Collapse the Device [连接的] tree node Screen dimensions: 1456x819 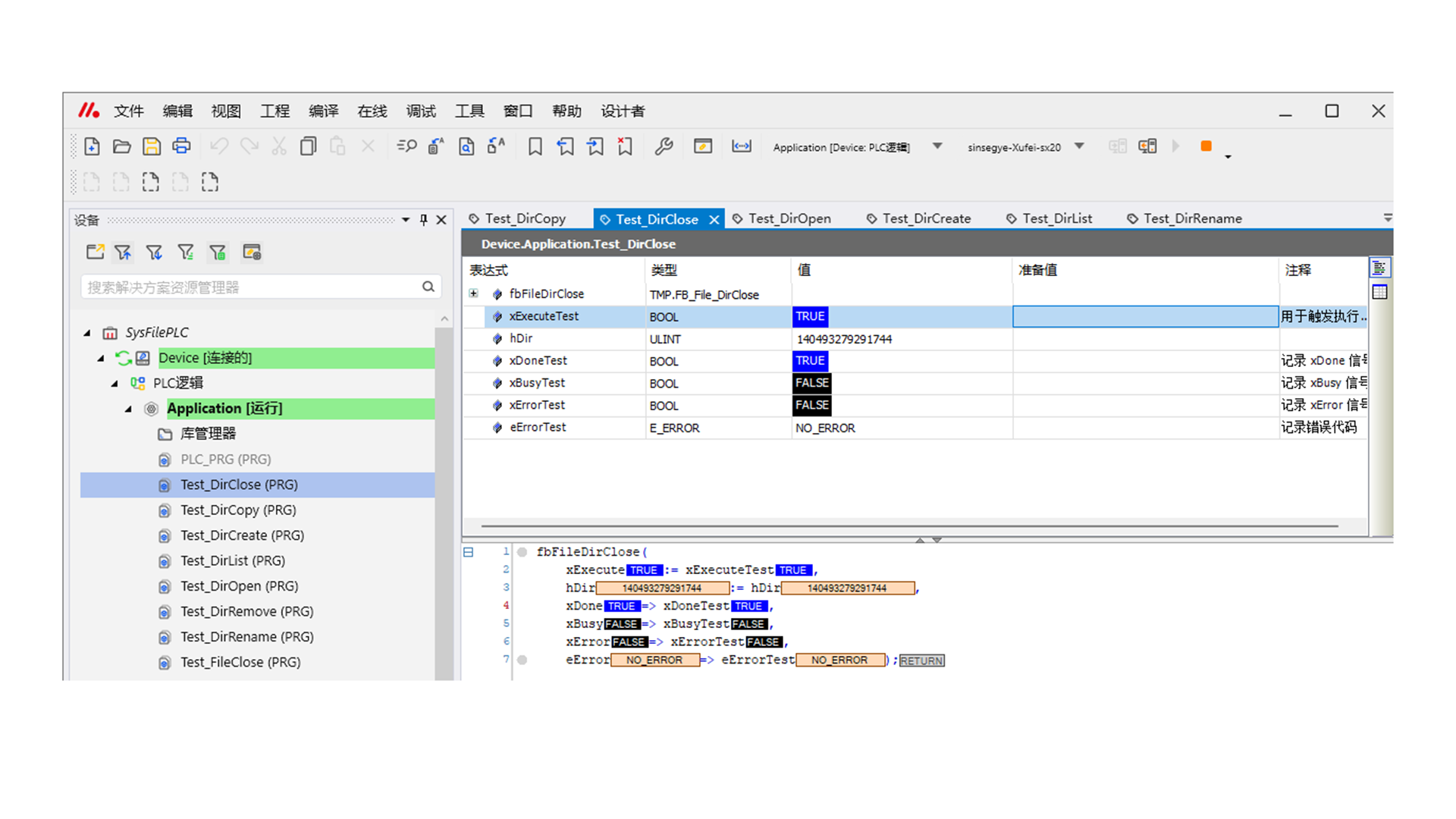point(101,358)
